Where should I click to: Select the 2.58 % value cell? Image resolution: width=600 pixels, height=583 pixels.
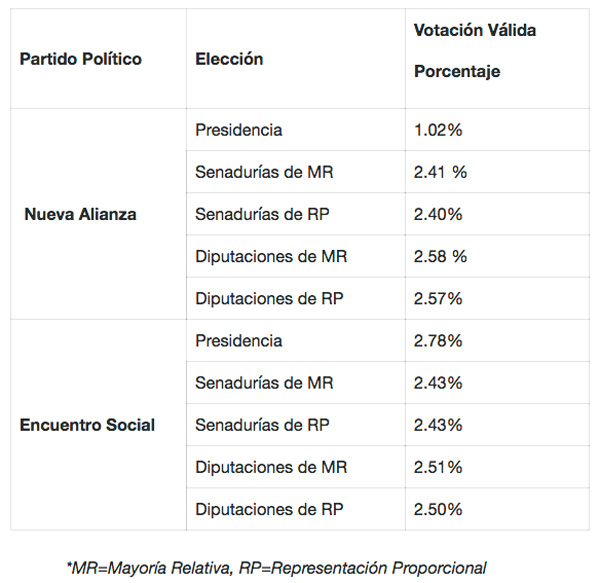(x=440, y=256)
